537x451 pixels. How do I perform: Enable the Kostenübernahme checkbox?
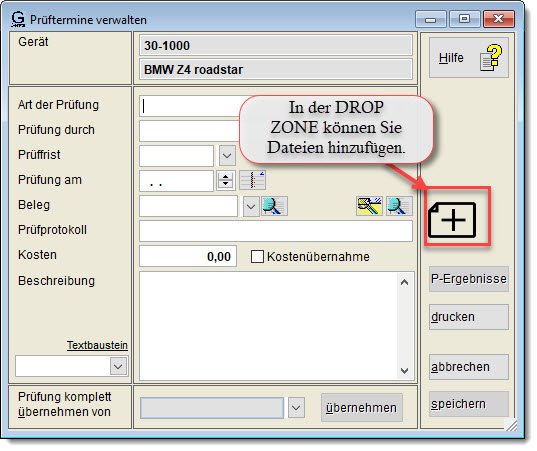(257, 256)
